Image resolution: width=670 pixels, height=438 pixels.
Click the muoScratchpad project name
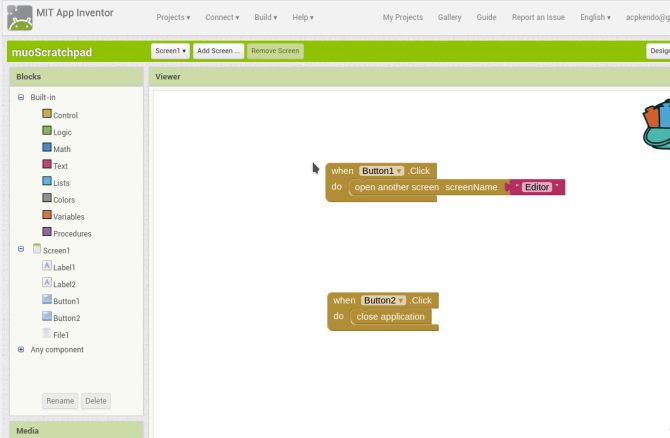52,53
